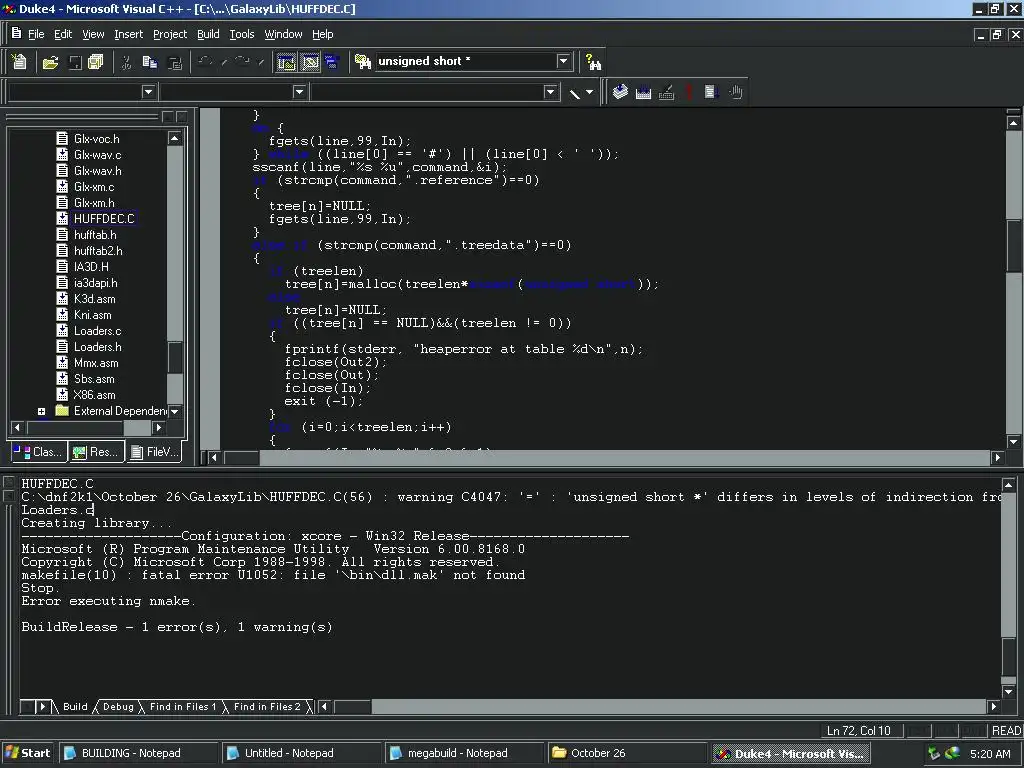Select Loaders.c in the file tree
1024x768 pixels.
click(x=97, y=331)
